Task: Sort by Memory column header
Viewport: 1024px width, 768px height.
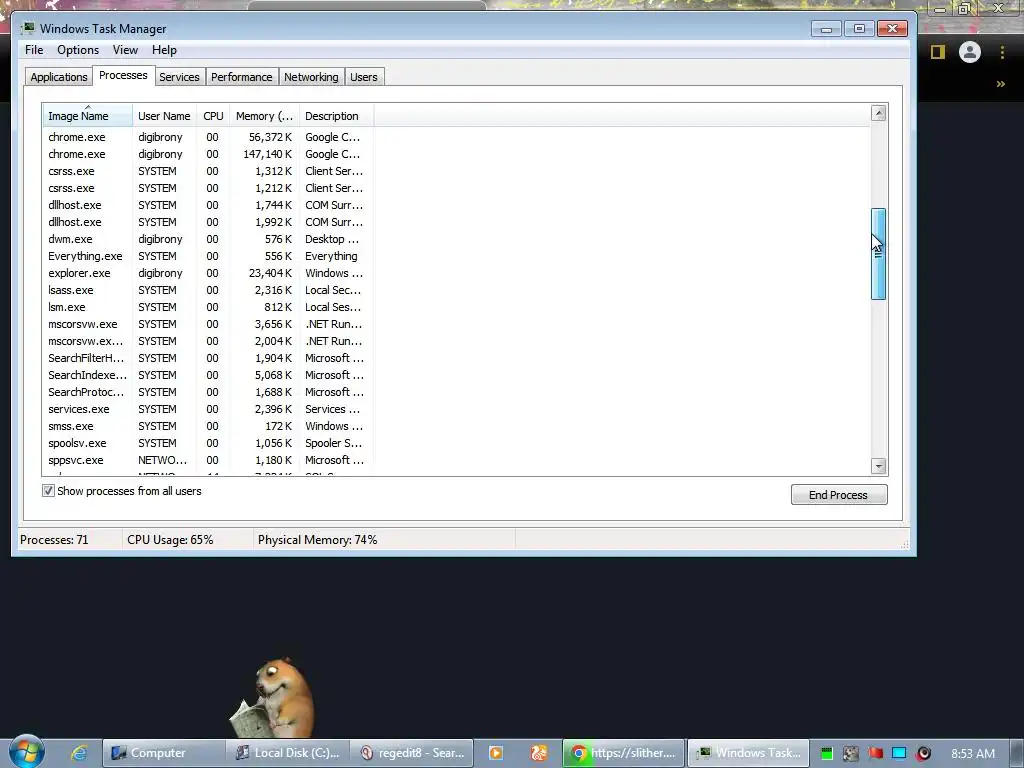Action: coord(264,116)
